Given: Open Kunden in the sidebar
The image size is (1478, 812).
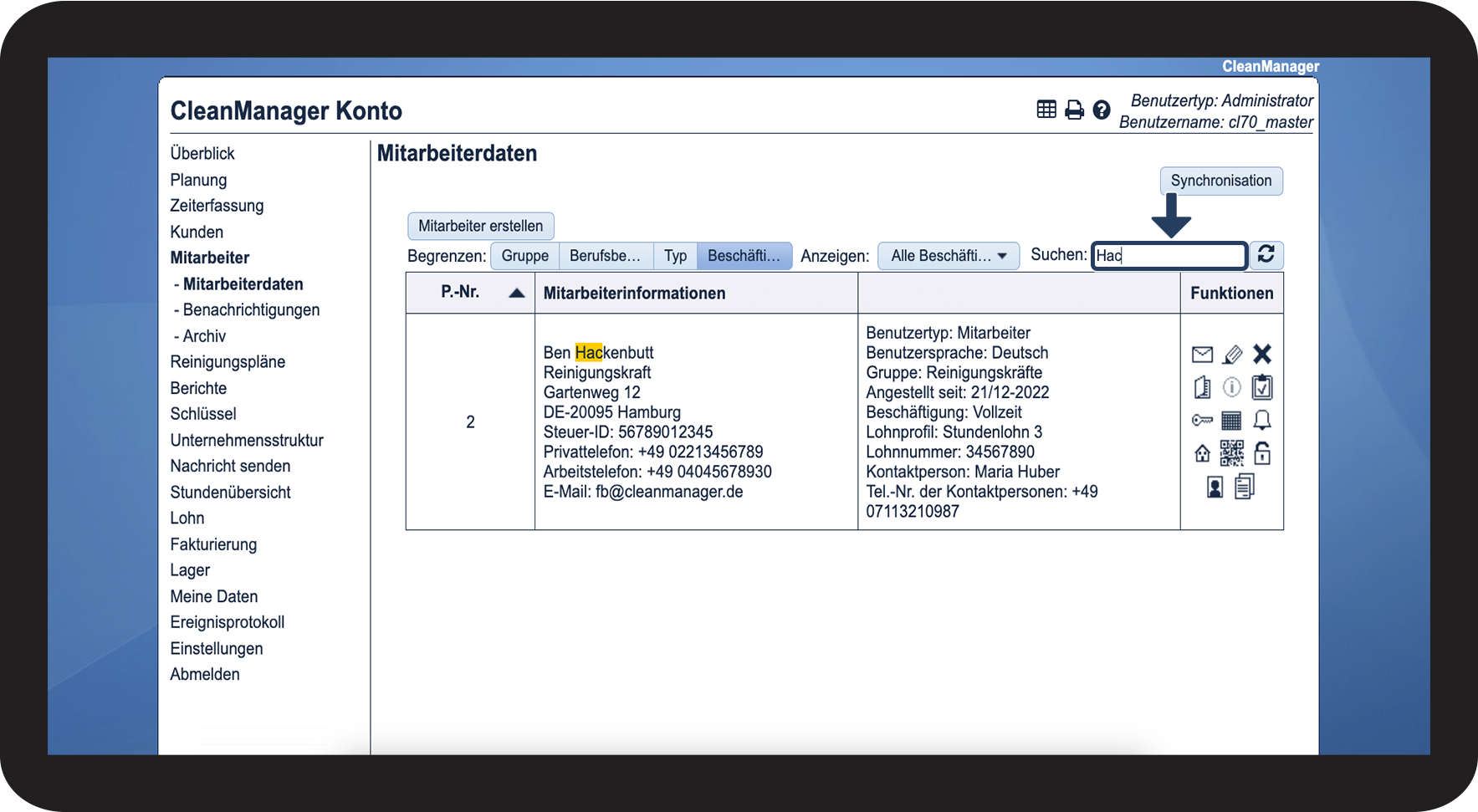Looking at the screenshot, I should [x=197, y=232].
